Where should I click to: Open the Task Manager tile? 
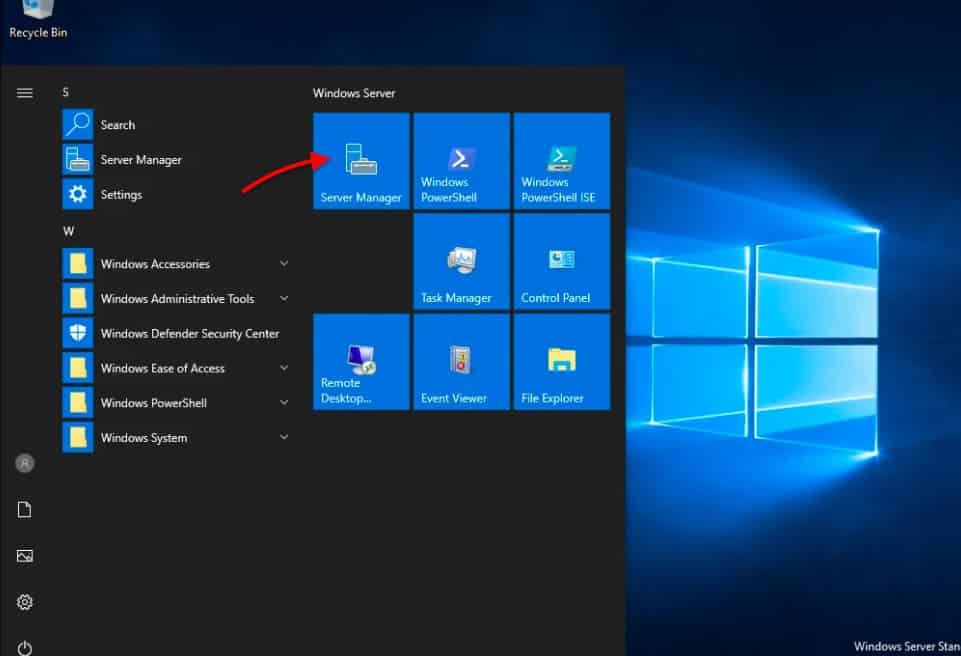[462, 261]
